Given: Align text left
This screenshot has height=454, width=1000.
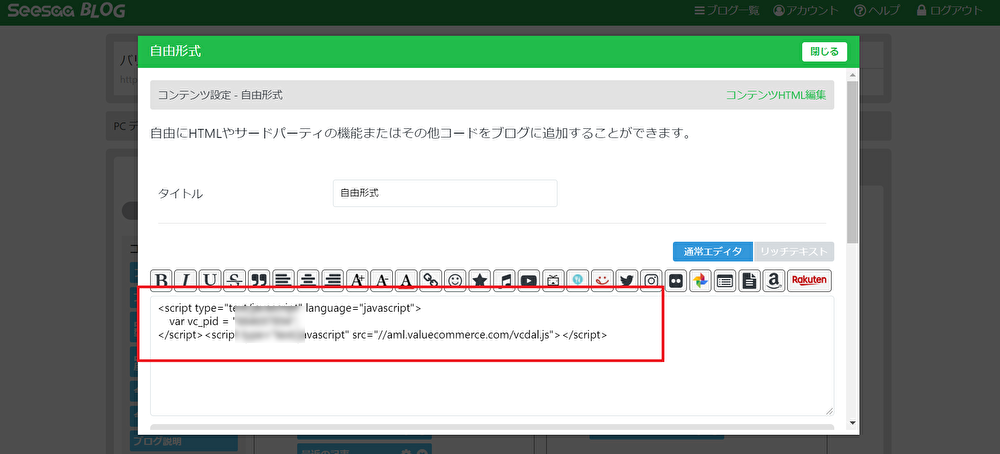Looking at the screenshot, I should coord(284,280).
